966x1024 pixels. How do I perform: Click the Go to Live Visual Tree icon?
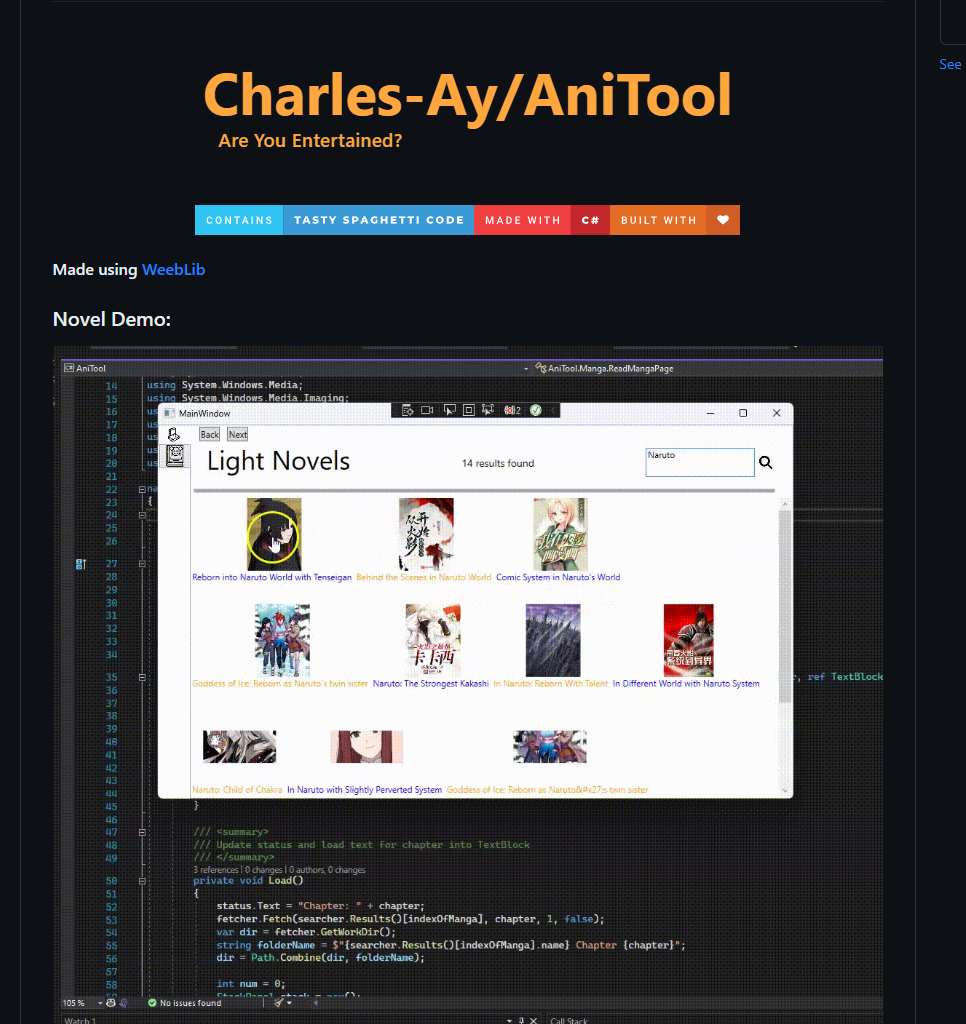pyautogui.click(x=406, y=409)
